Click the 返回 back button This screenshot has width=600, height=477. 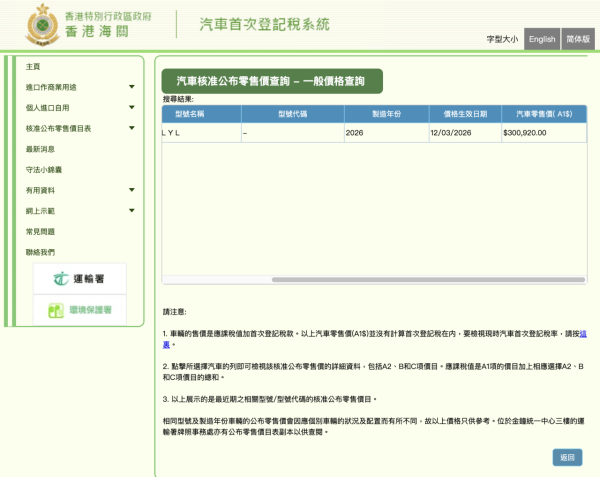[x=567, y=457]
